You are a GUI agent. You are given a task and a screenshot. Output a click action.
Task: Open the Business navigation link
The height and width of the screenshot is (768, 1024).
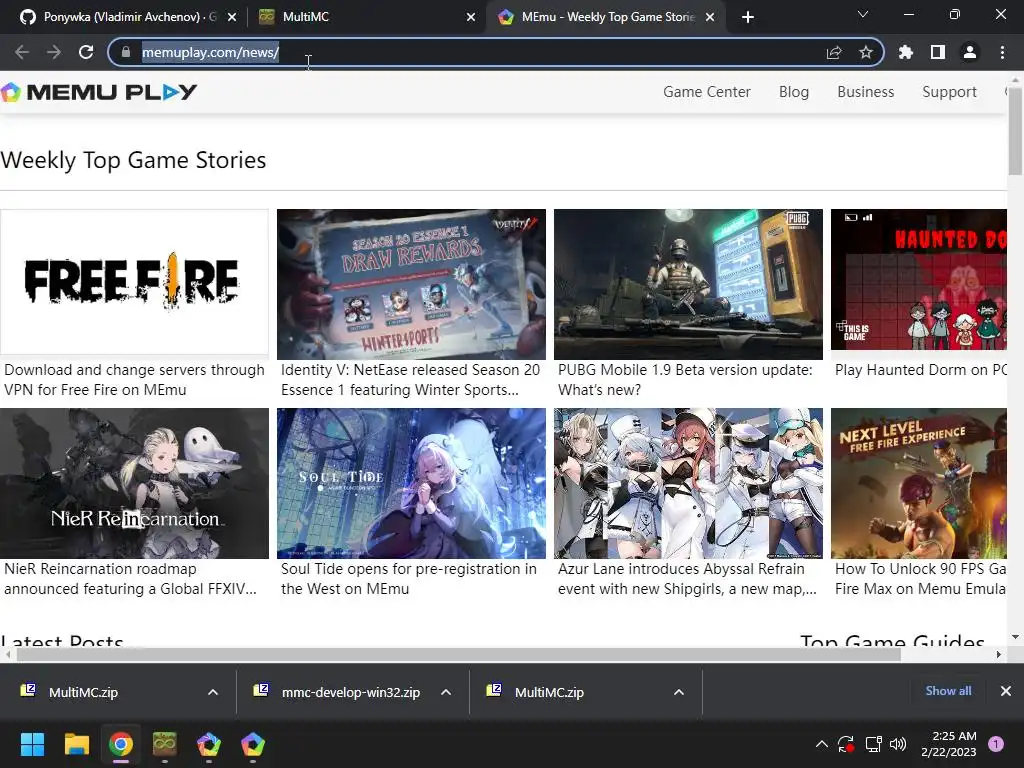click(x=865, y=92)
